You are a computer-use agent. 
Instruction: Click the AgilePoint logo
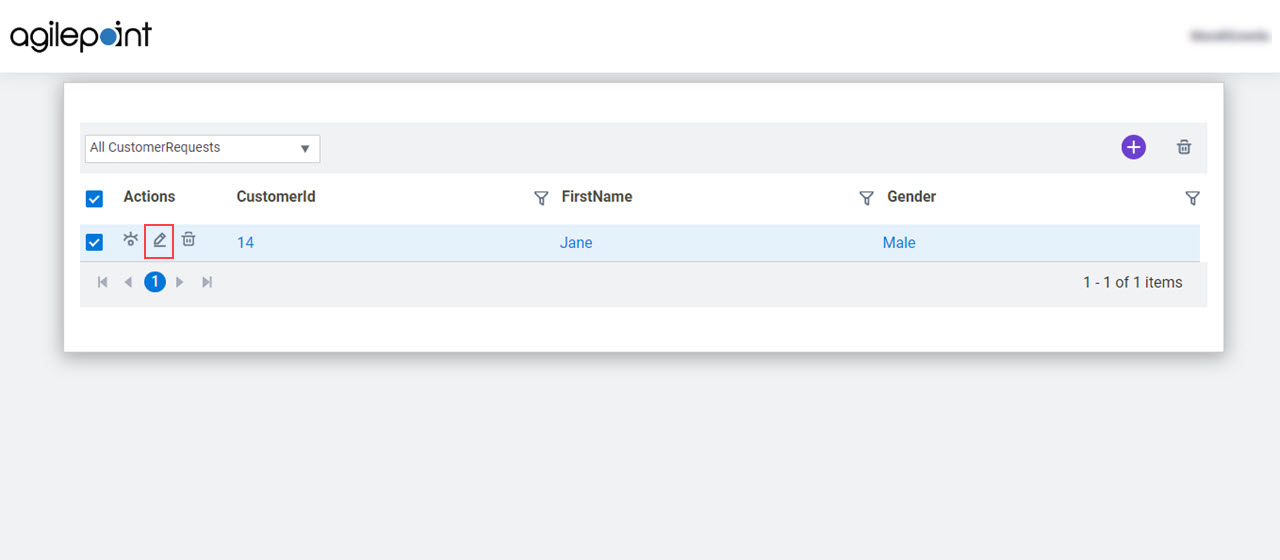pos(81,36)
